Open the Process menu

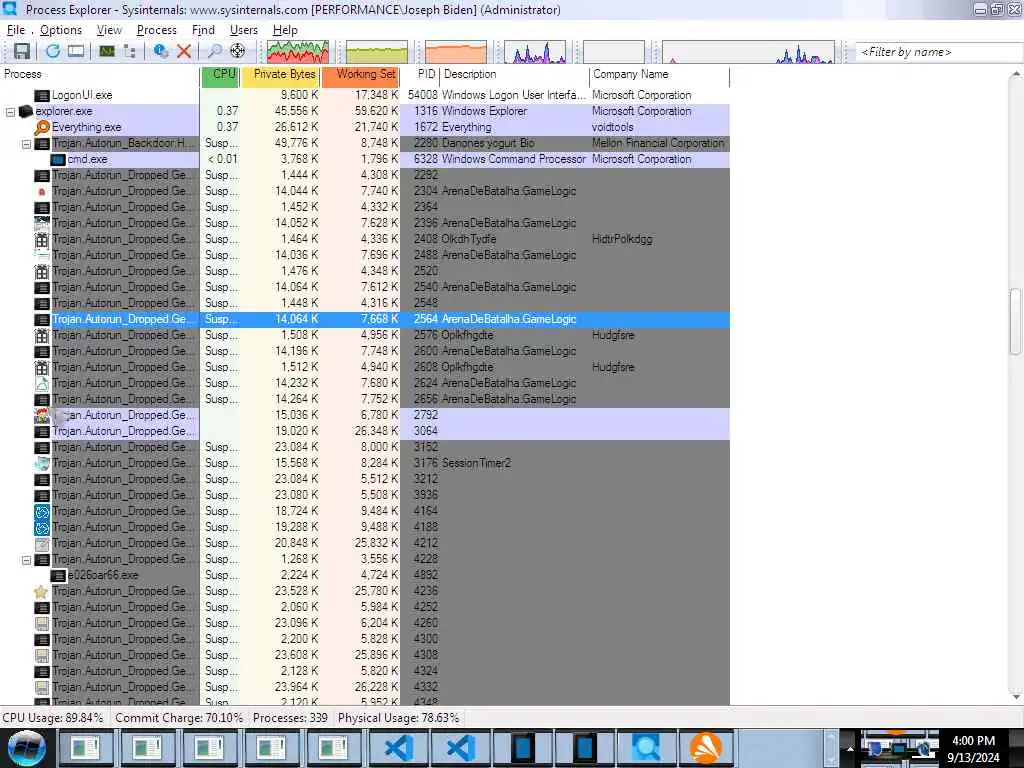(157, 30)
